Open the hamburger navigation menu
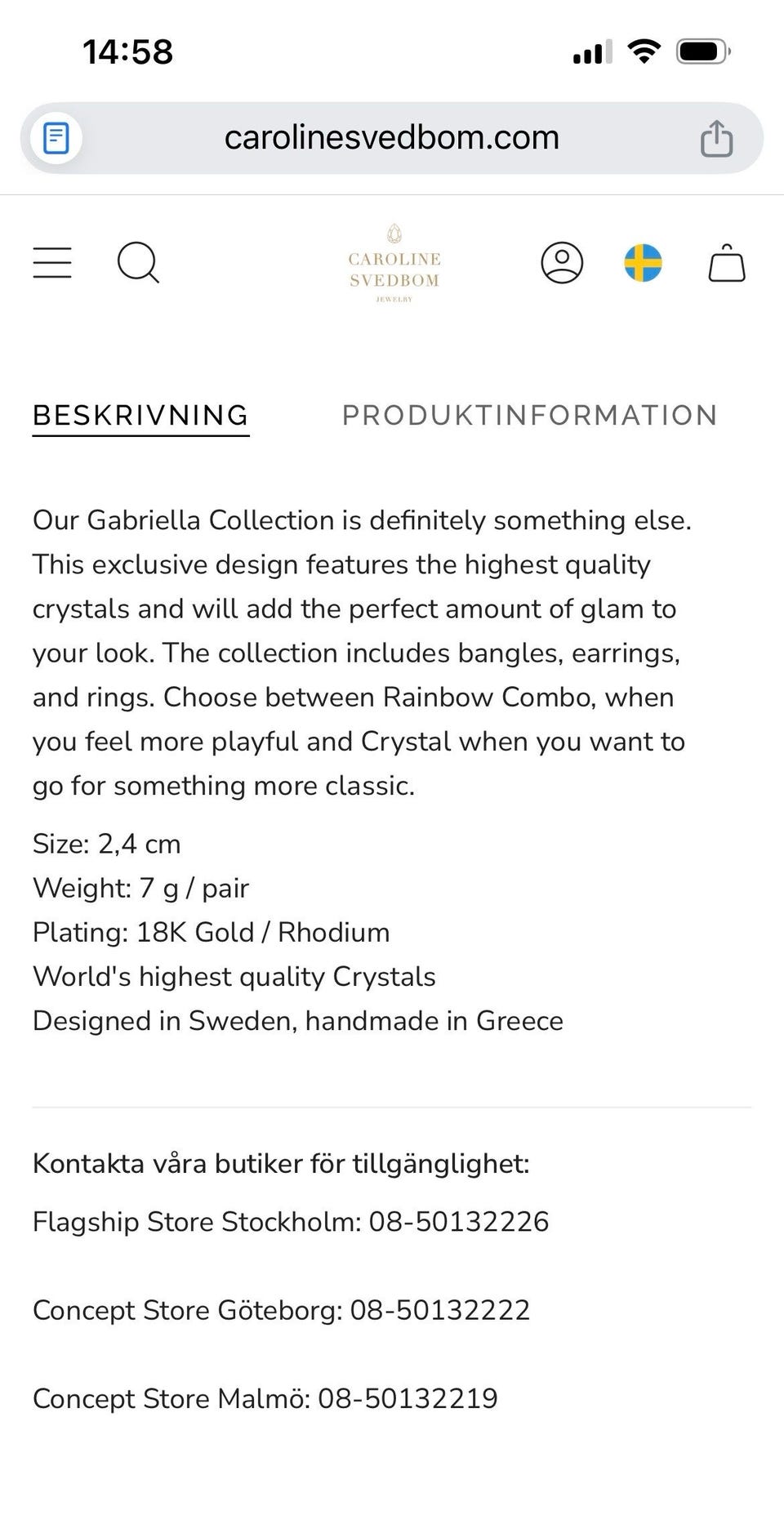Image resolution: width=784 pixels, height=1520 pixels. [x=52, y=263]
